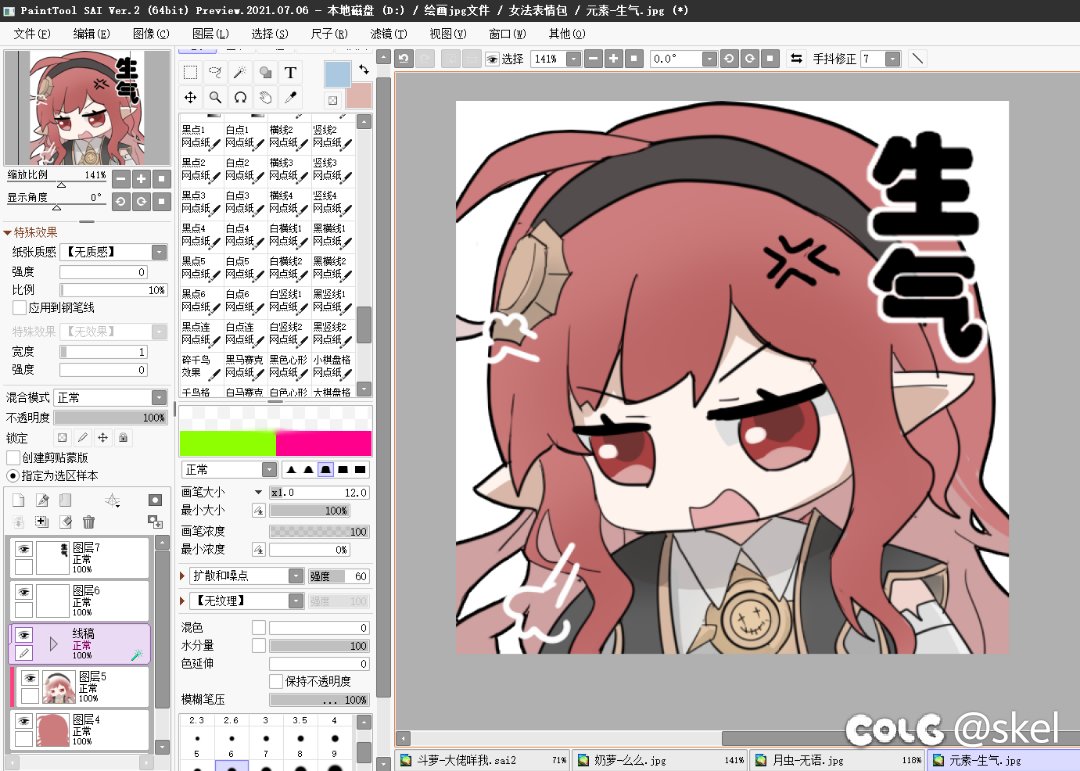Select the rectangular selection tool
1080x771 pixels.
(191, 72)
